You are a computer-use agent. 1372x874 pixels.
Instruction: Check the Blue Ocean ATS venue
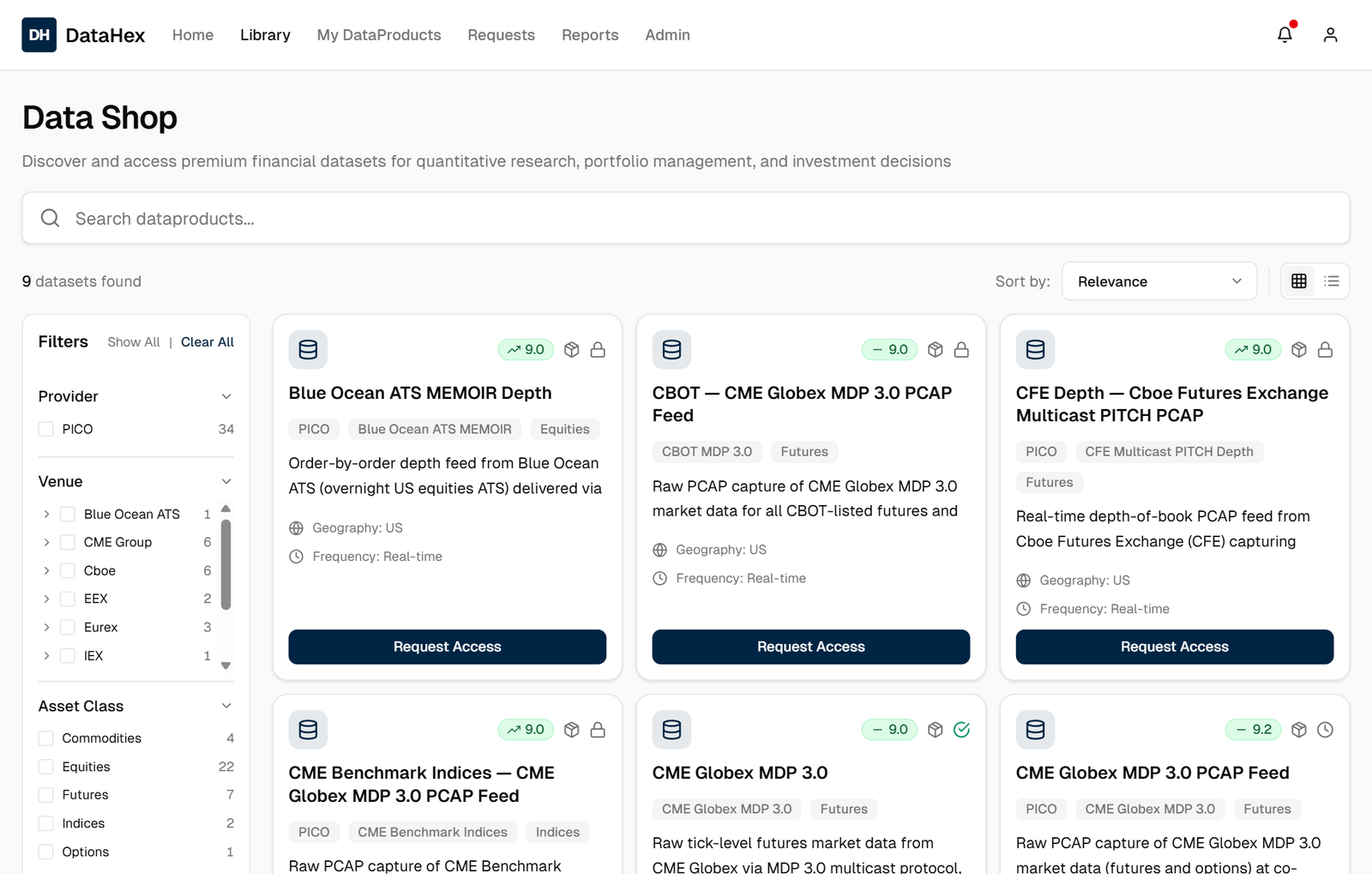tap(68, 514)
